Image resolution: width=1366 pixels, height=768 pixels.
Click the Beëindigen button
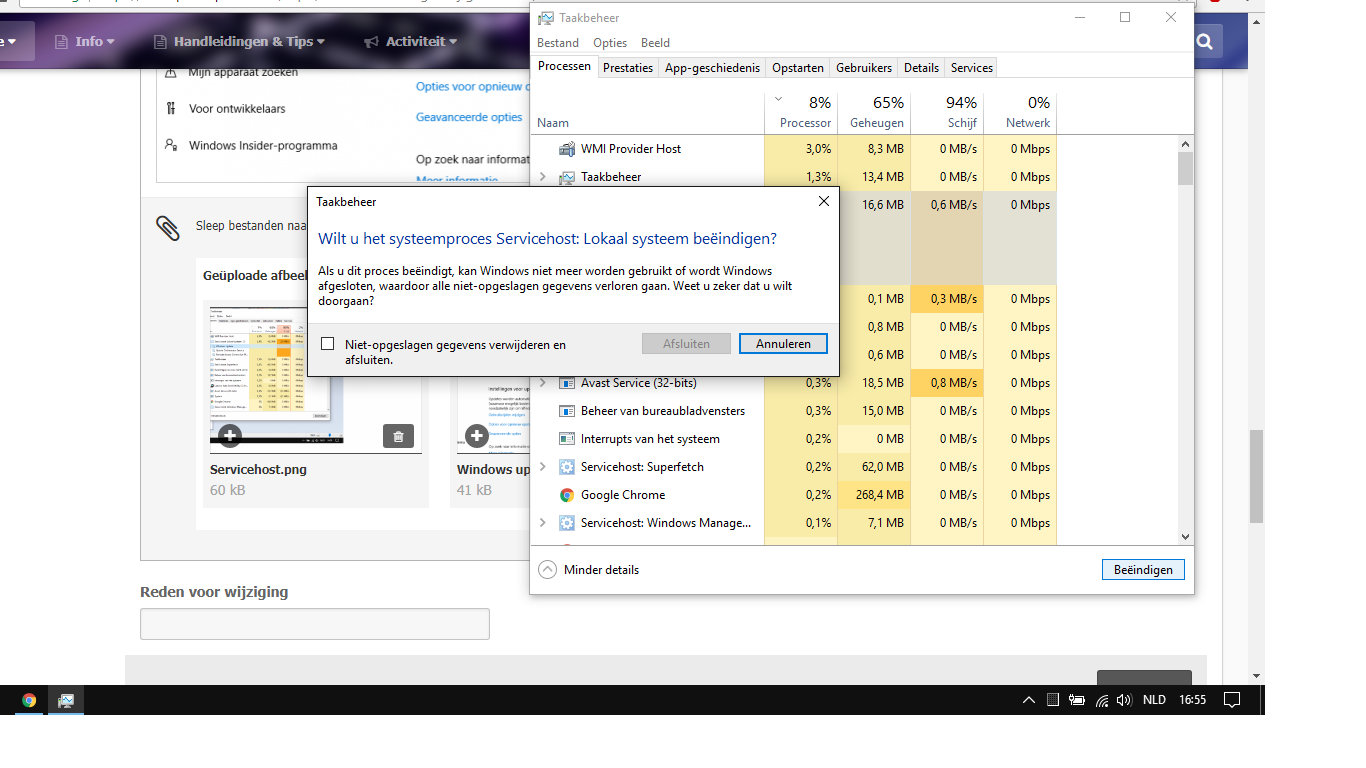[1143, 570]
